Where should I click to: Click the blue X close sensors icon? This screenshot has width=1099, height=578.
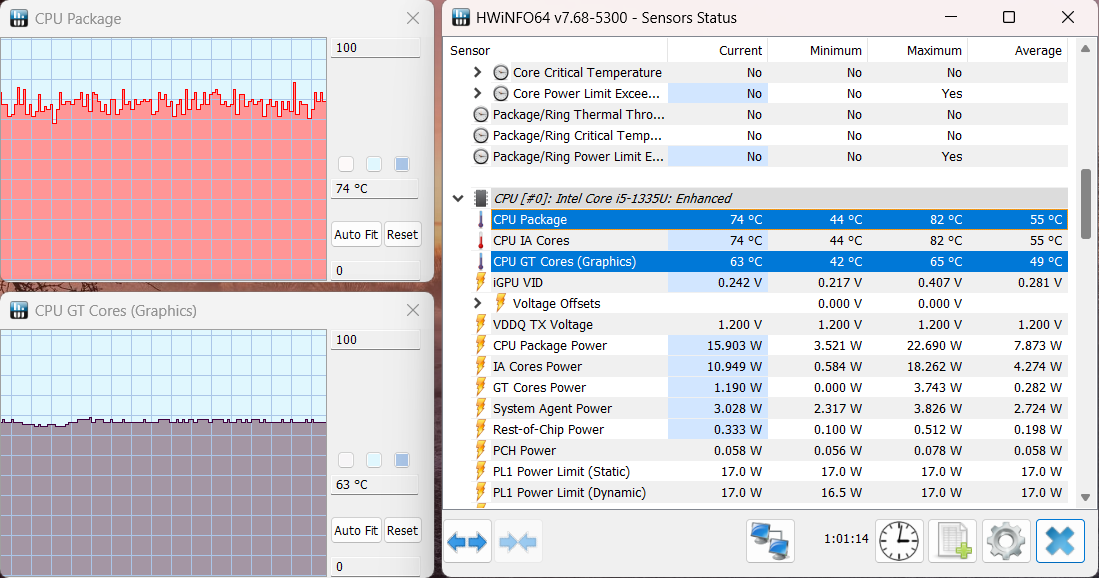pyautogui.click(x=1060, y=541)
